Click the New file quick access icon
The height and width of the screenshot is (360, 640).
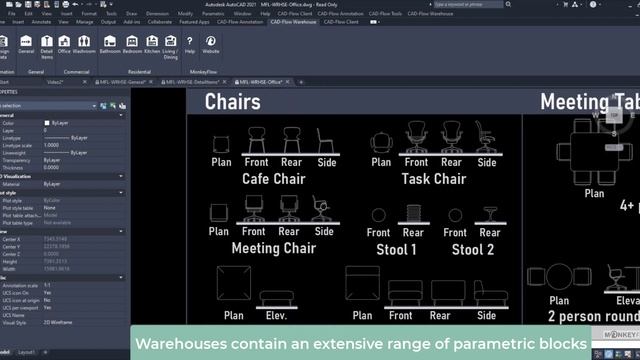[x=9, y=4]
